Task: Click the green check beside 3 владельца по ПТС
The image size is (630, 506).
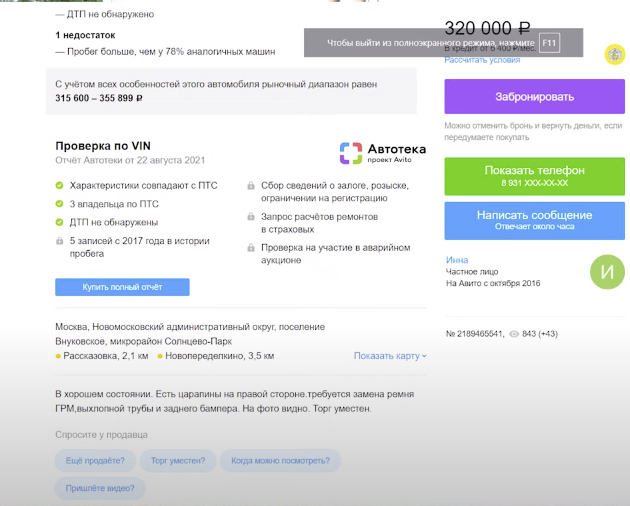Action: pos(59,204)
